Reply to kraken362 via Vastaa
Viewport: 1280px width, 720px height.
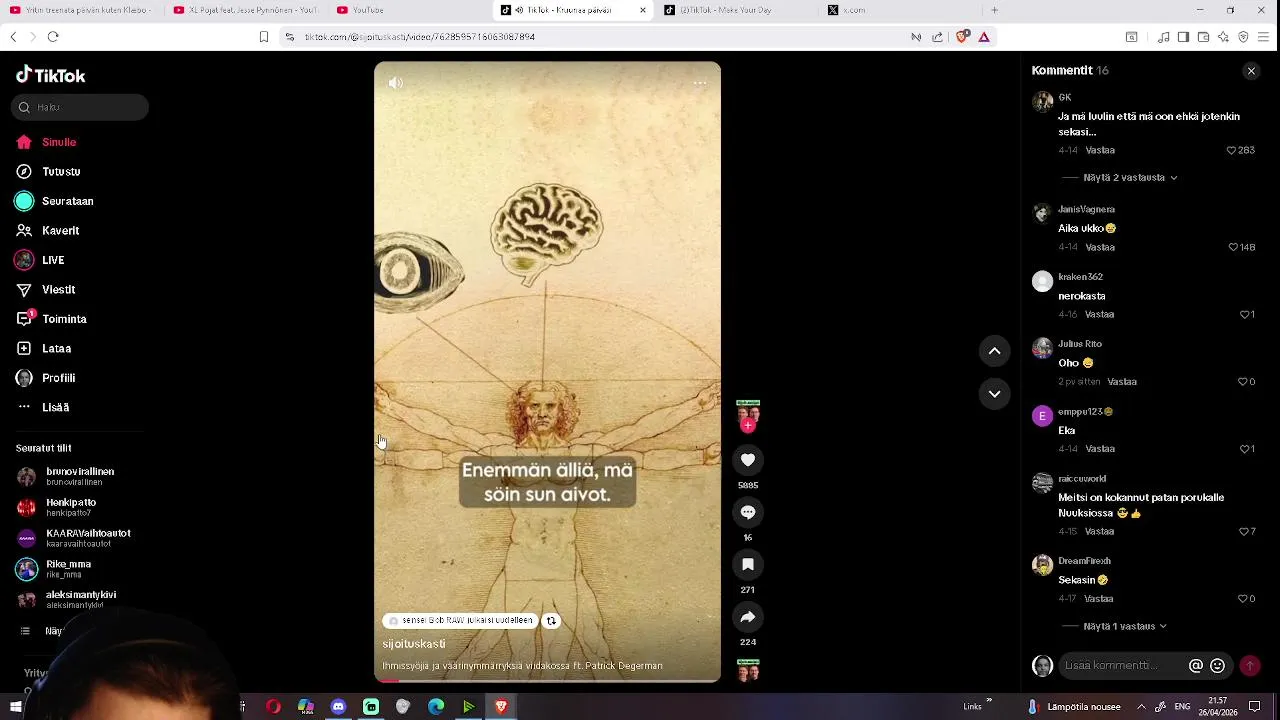click(x=1100, y=315)
